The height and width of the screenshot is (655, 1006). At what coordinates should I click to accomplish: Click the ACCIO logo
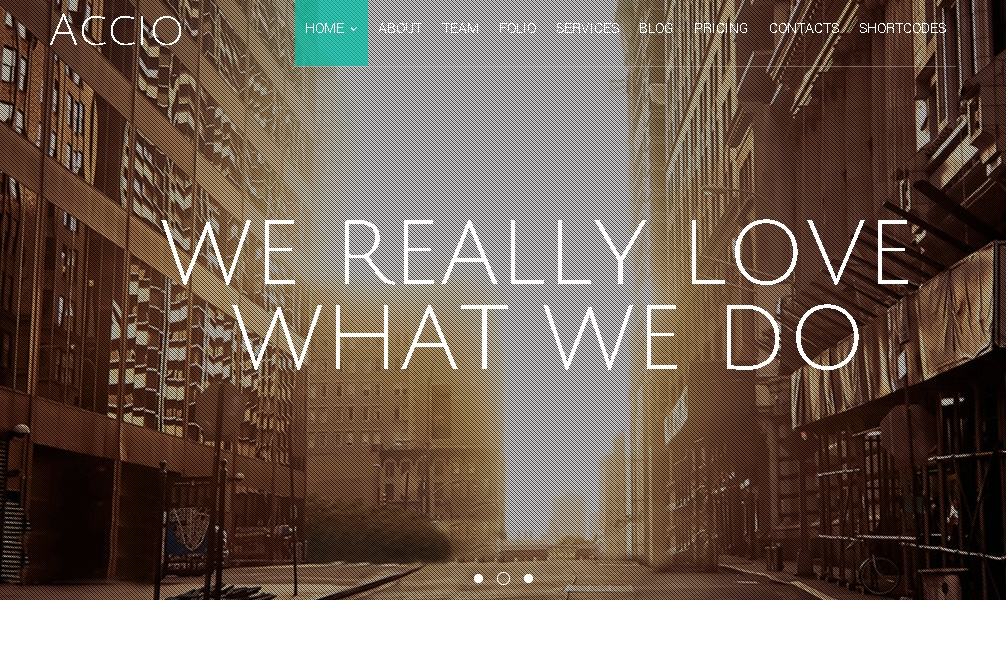click(x=116, y=30)
